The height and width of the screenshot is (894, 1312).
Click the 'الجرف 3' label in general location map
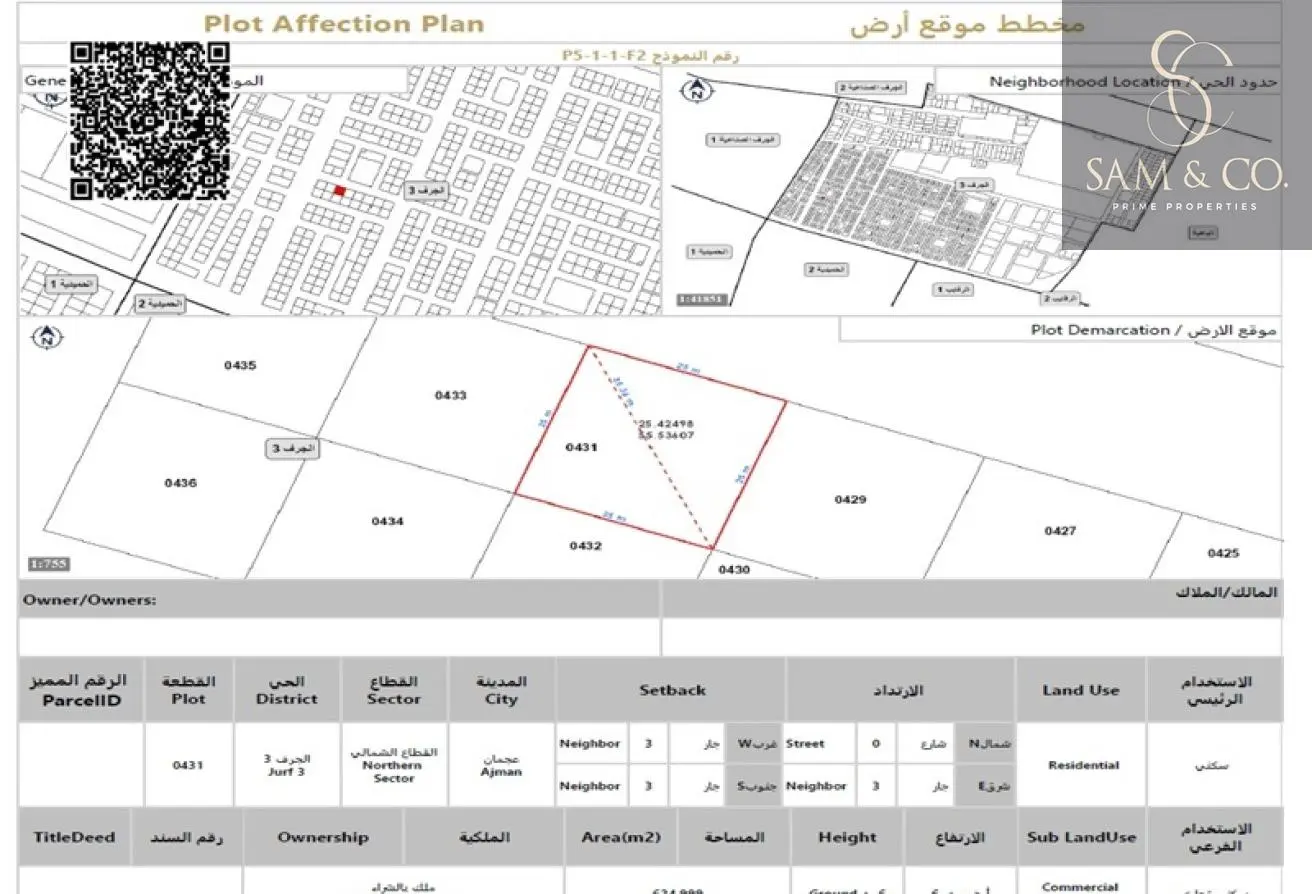tap(428, 190)
